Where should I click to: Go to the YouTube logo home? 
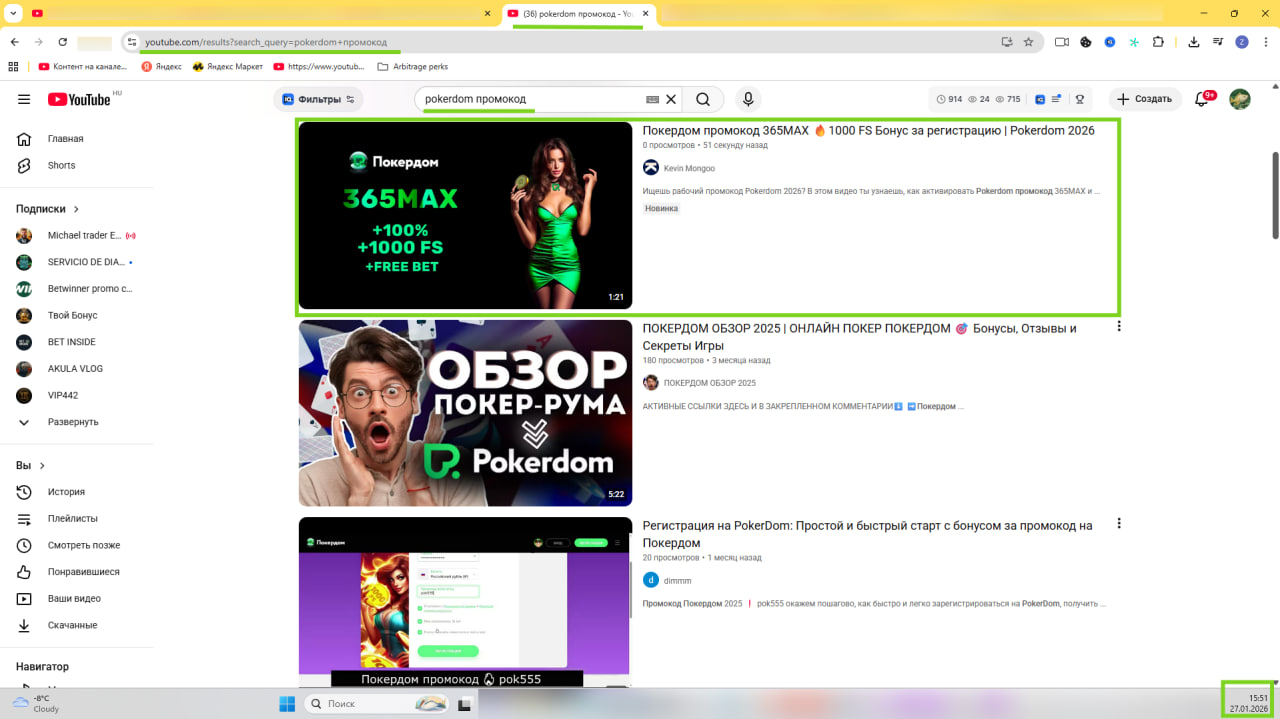pos(79,99)
